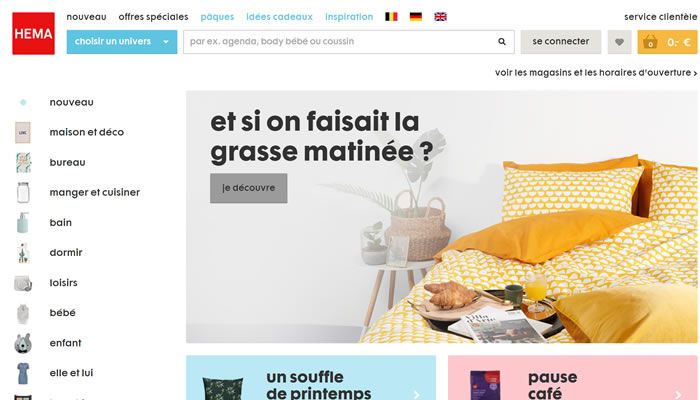Open the pause café banner arrow
700x400 pixels.
678,395
